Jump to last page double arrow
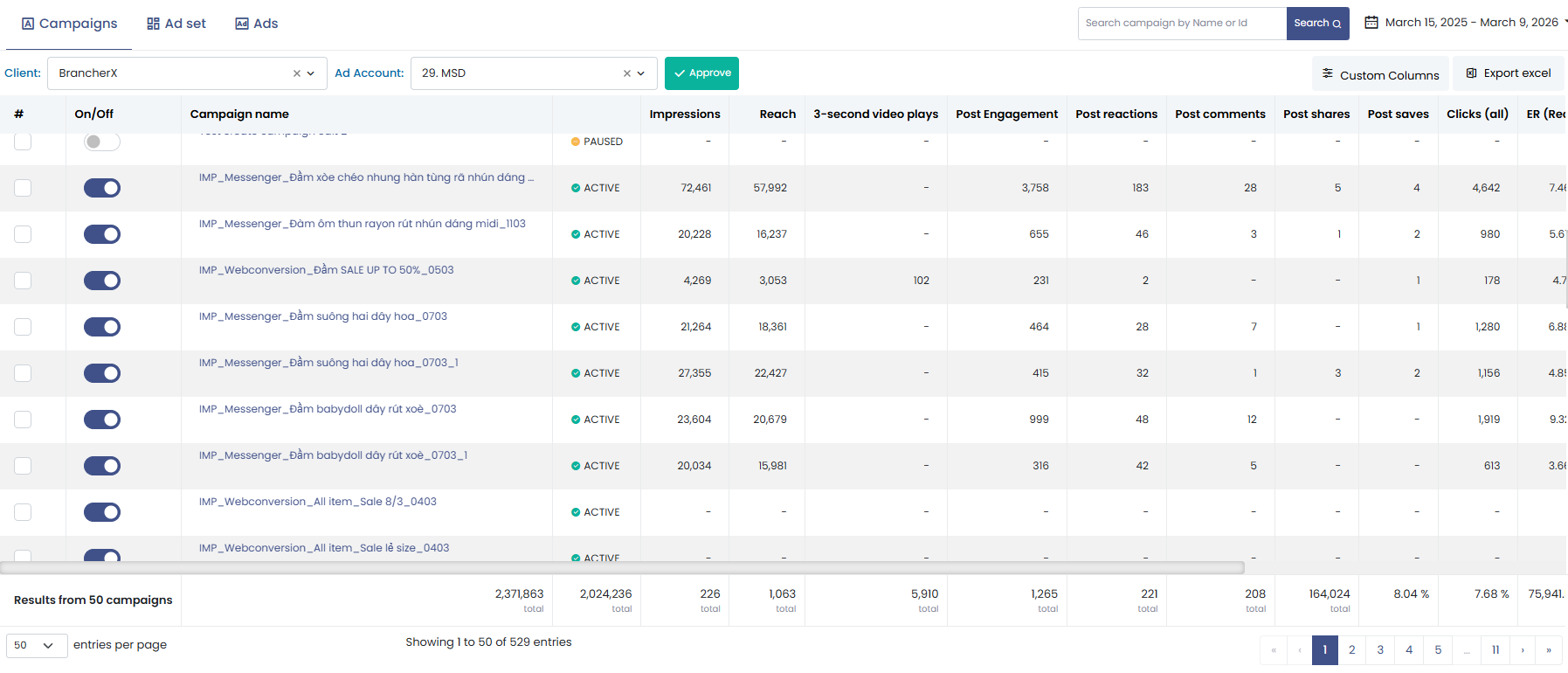This screenshot has height=673, width=1568. 1549,649
